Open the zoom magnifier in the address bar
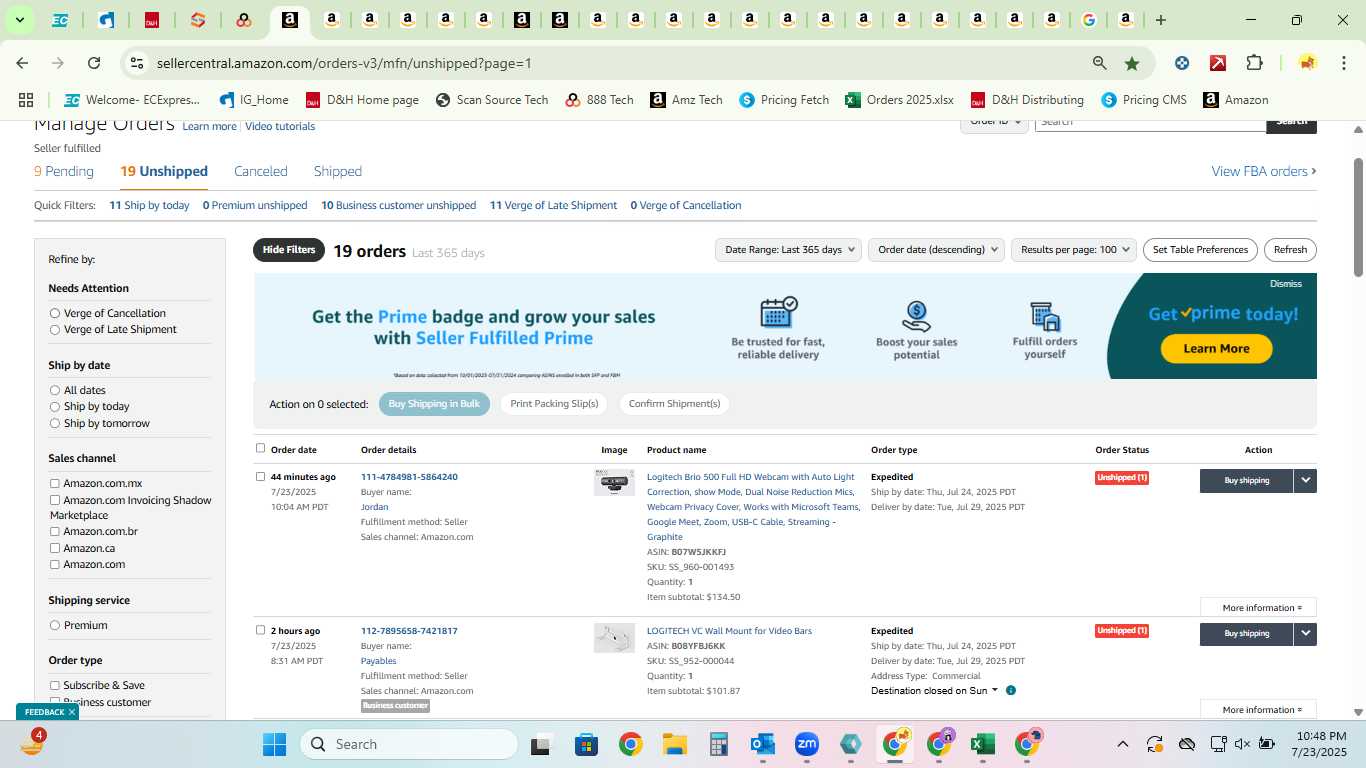The width and height of the screenshot is (1366, 768). [x=1100, y=63]
